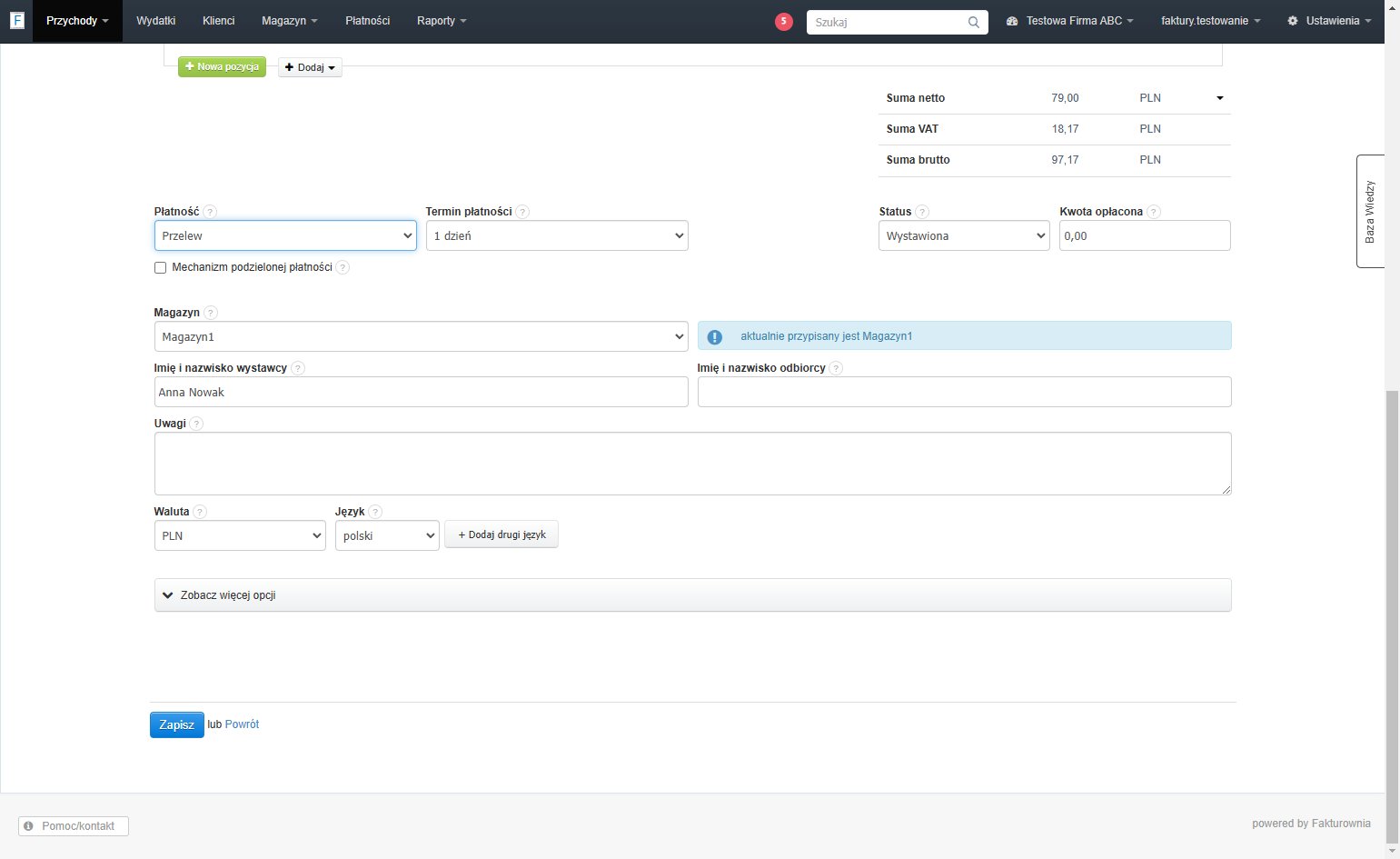
Task: Open the Magazyn menu in navbar
Action: coord(290,21)
